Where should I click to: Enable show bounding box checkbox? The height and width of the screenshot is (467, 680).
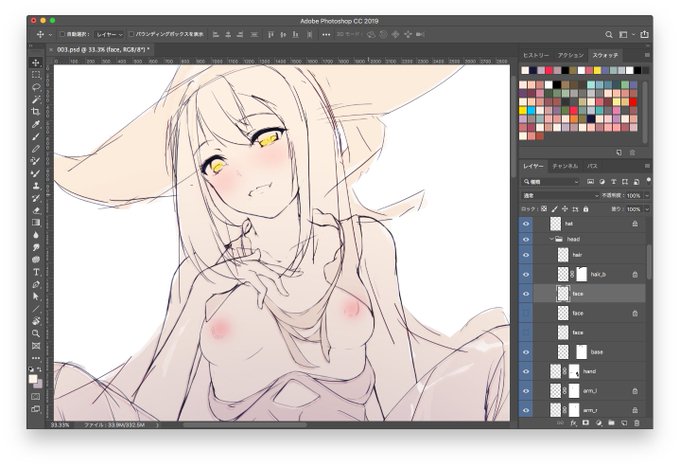(131, 34)
